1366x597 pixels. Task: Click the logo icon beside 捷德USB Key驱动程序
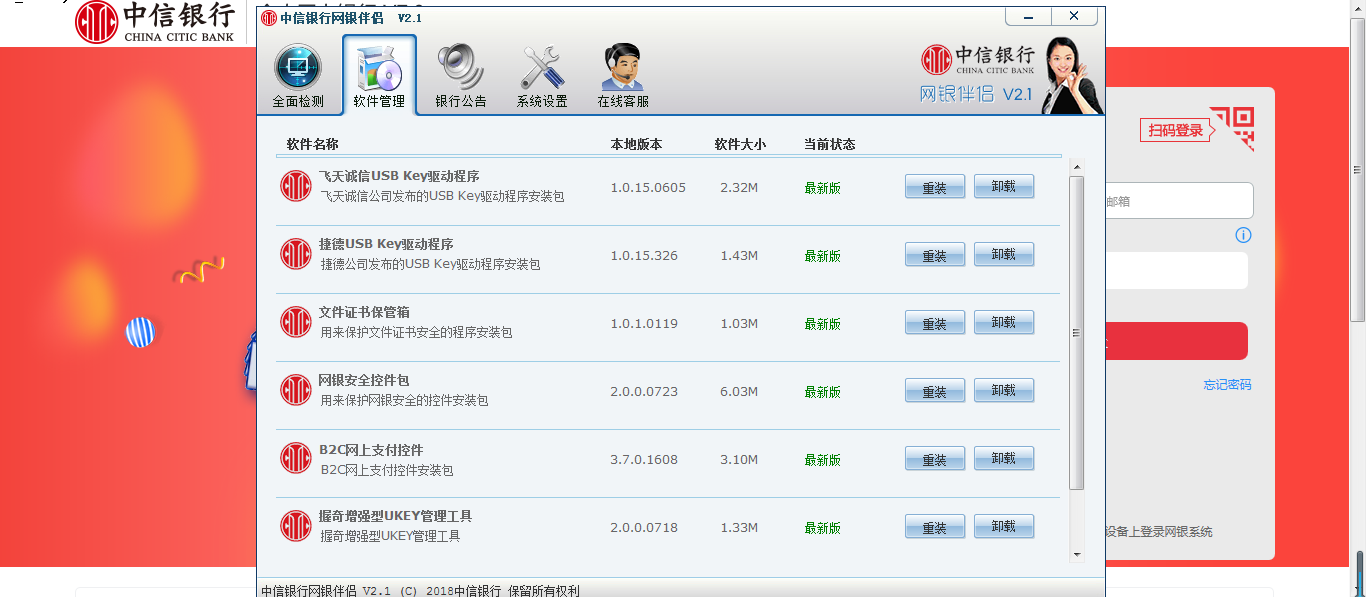point(296,254)
